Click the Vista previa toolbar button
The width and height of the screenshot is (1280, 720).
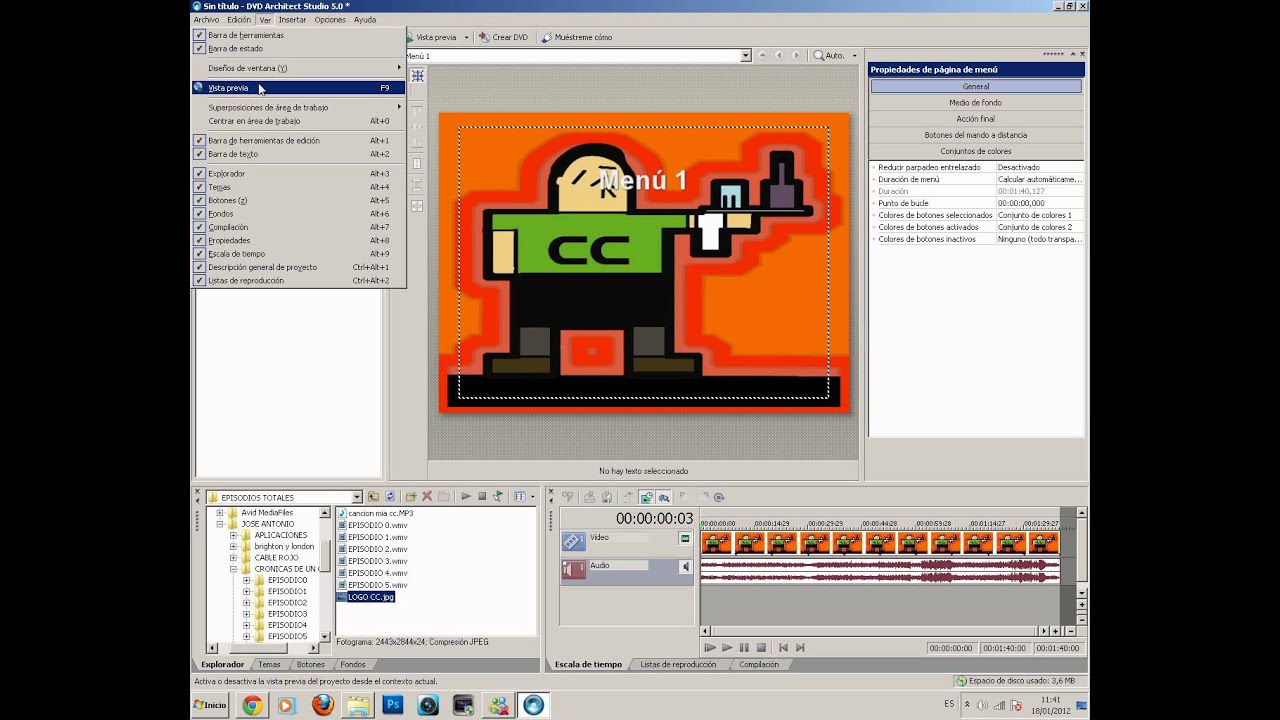click(x=432, y=37)
